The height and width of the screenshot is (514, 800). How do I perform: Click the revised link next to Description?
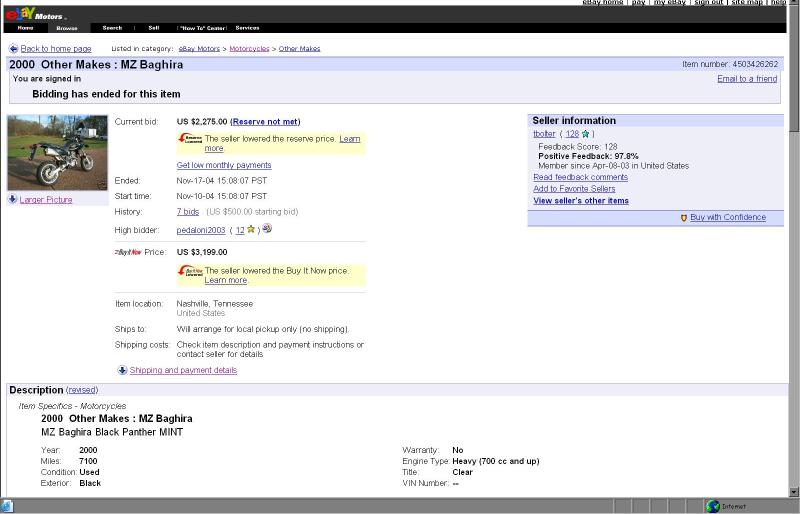point(82,390)
